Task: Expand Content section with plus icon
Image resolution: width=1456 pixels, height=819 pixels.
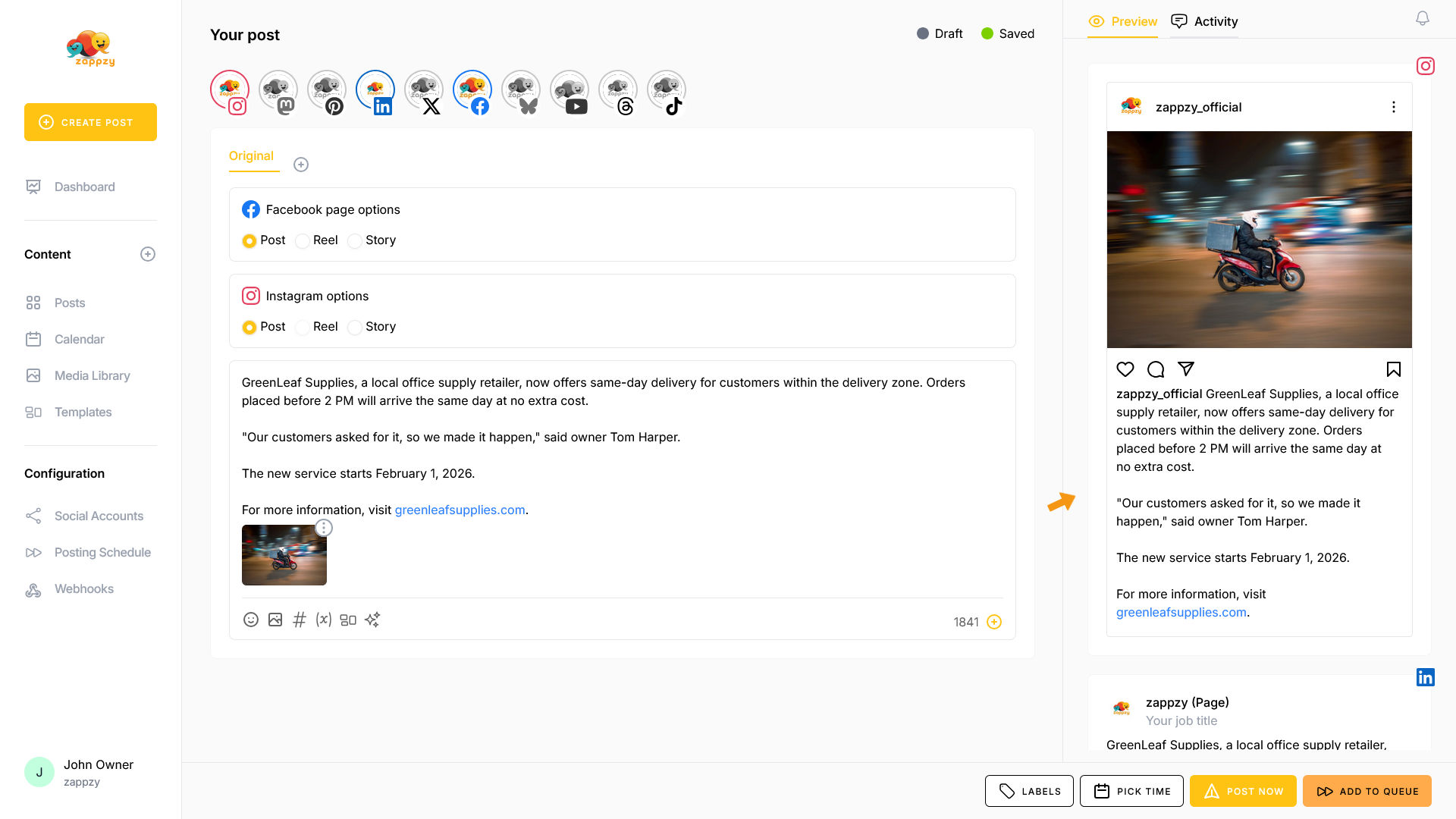Action: point(148,254)
